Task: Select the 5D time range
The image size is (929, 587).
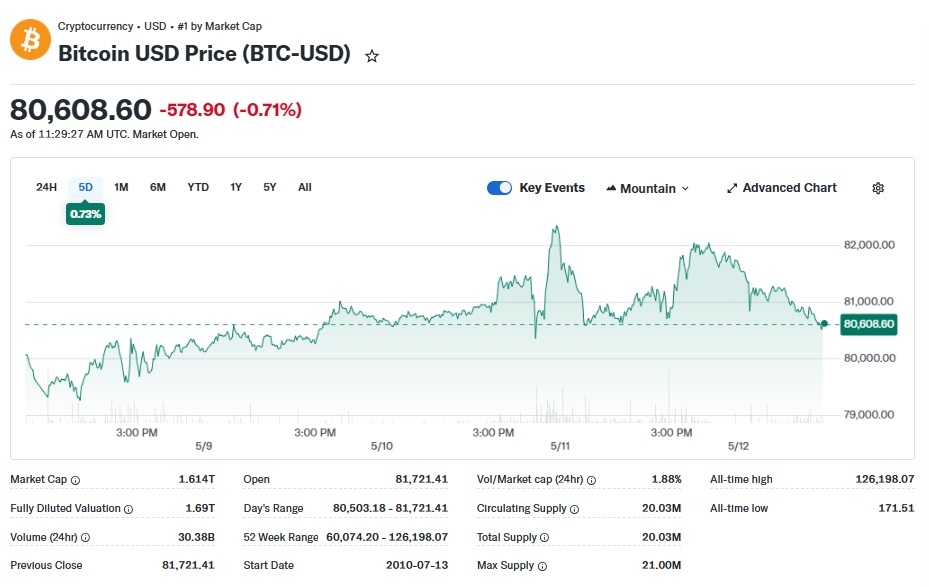Action: coord(85,187)
